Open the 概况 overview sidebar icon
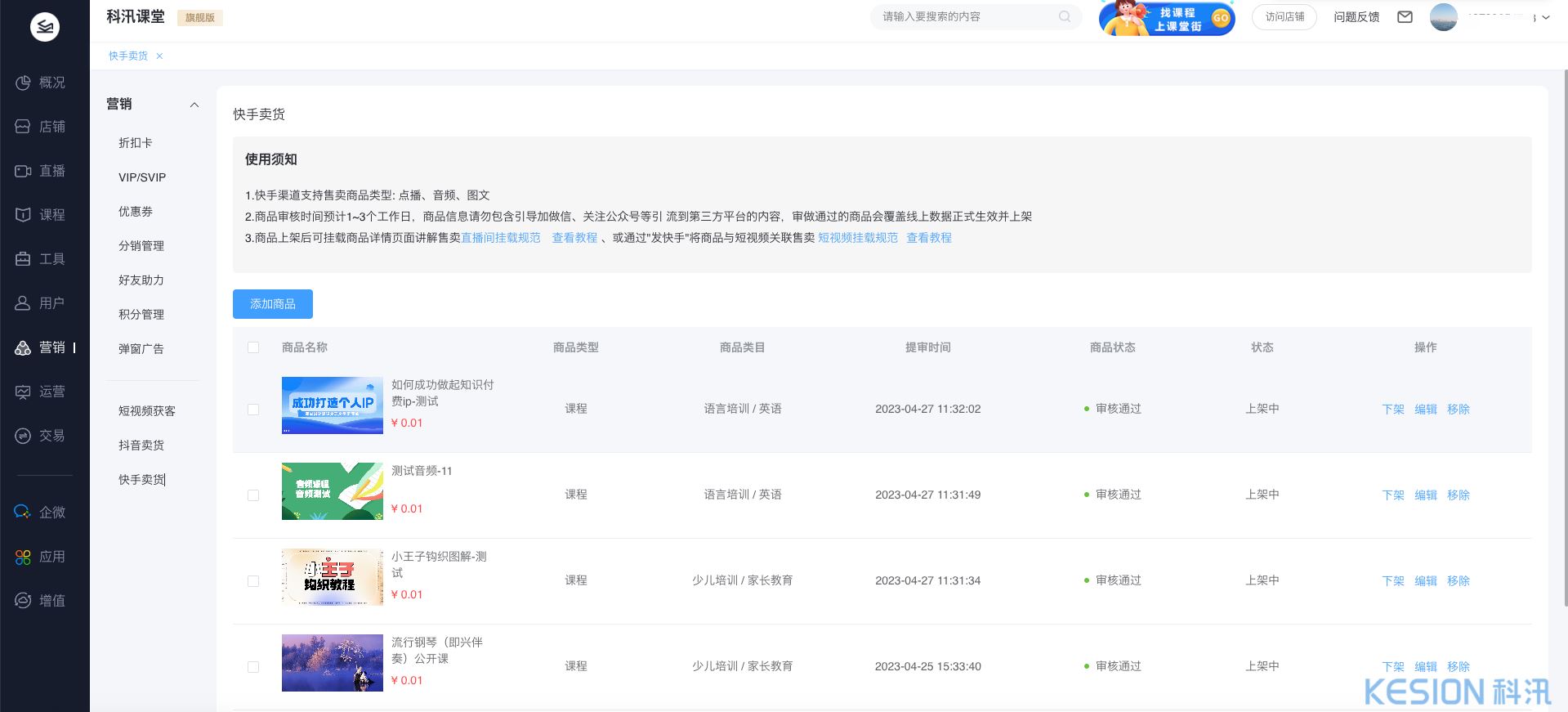Image resolution: width=1568 pixels, height=712 pixels. click(x=23, y=83)
